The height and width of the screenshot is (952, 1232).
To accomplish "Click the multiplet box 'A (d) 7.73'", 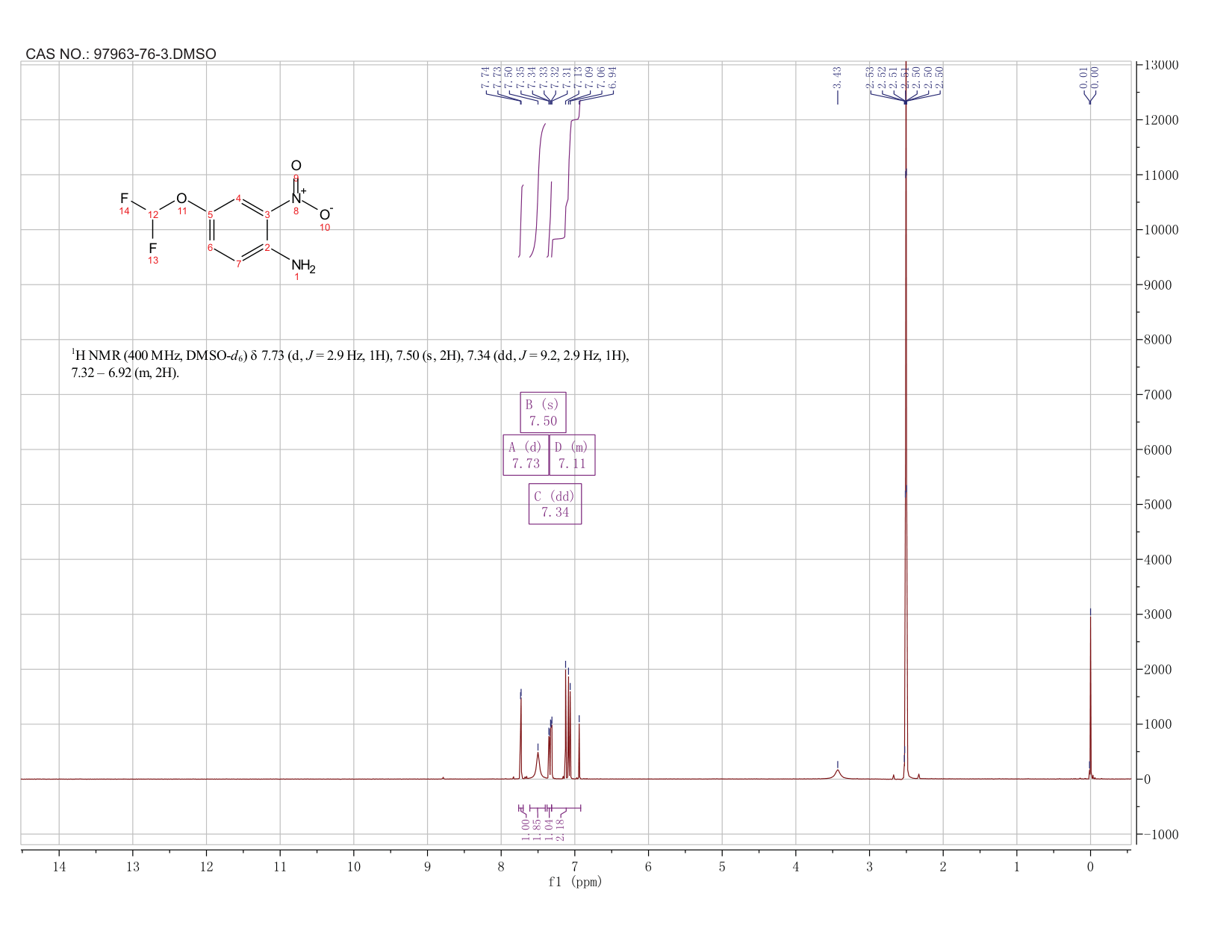I will (526, 455).
